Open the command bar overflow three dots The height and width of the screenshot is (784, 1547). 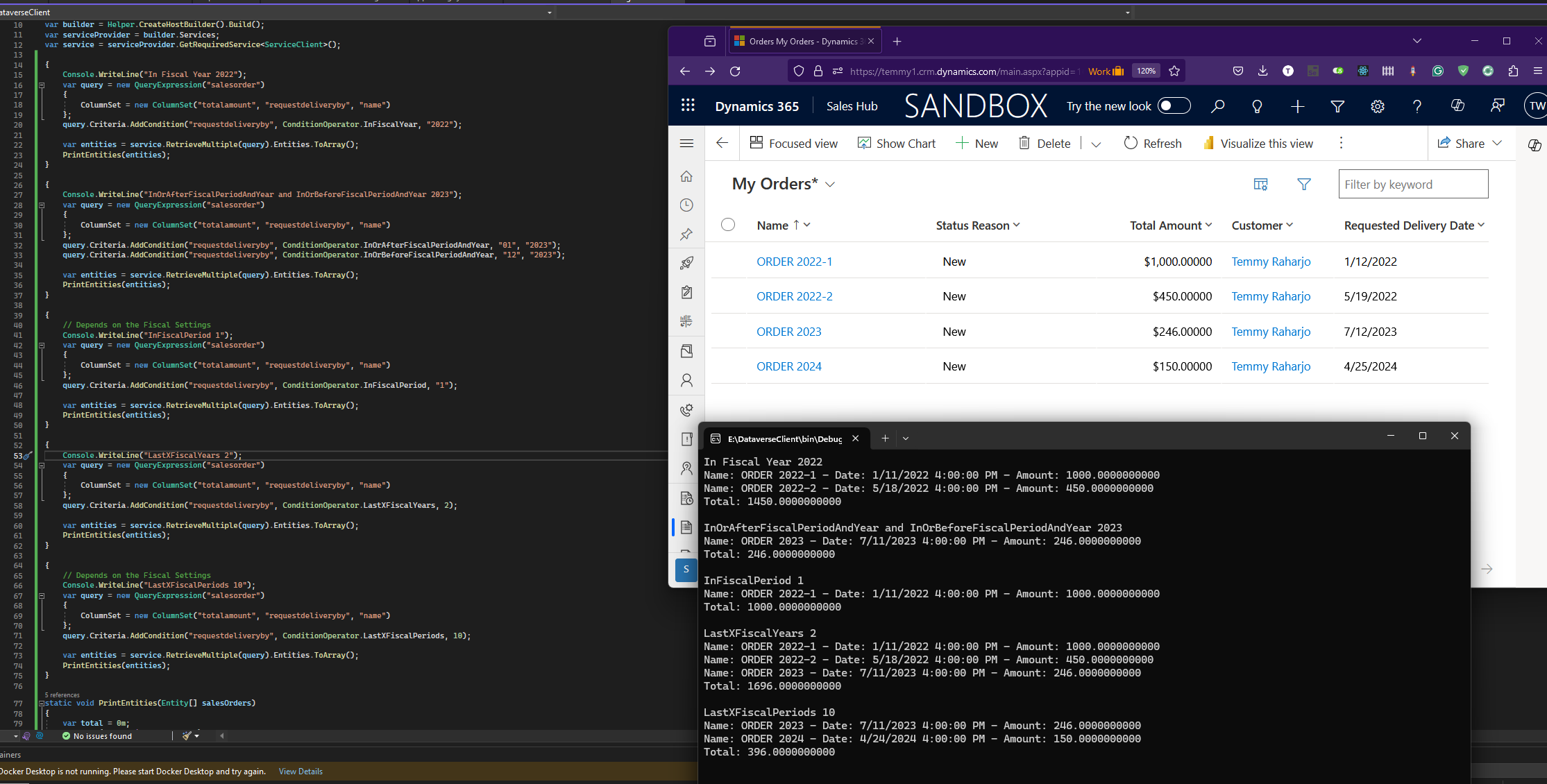point(1341,143)
